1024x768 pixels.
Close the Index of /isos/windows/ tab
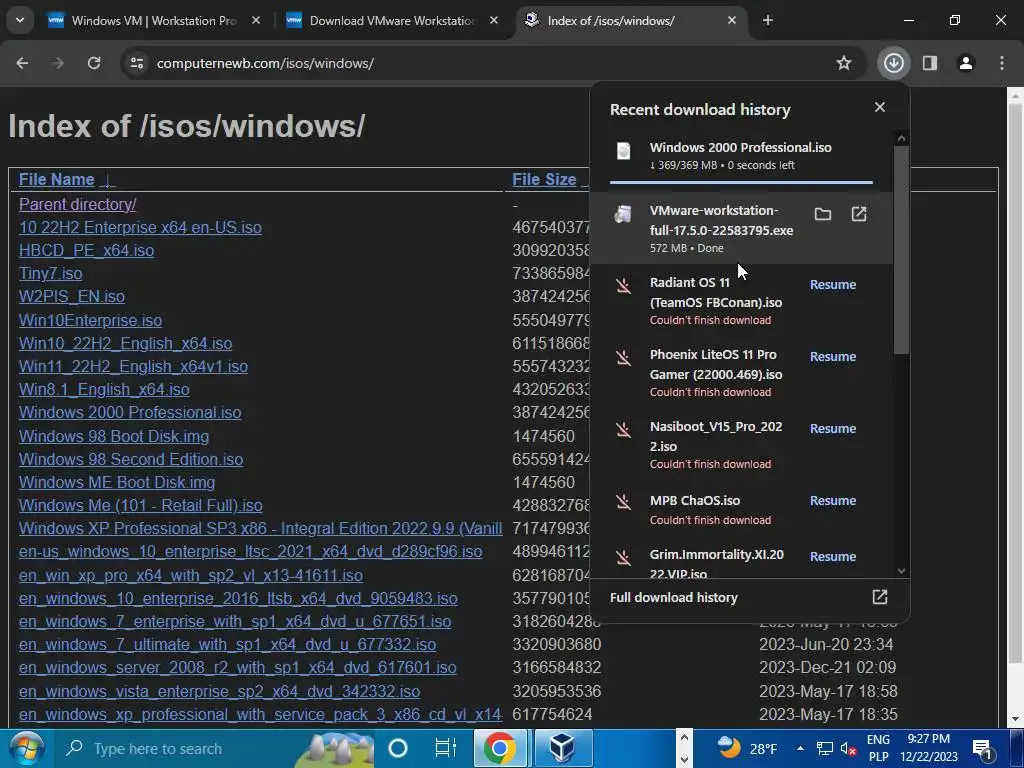(x=732, y=20)
